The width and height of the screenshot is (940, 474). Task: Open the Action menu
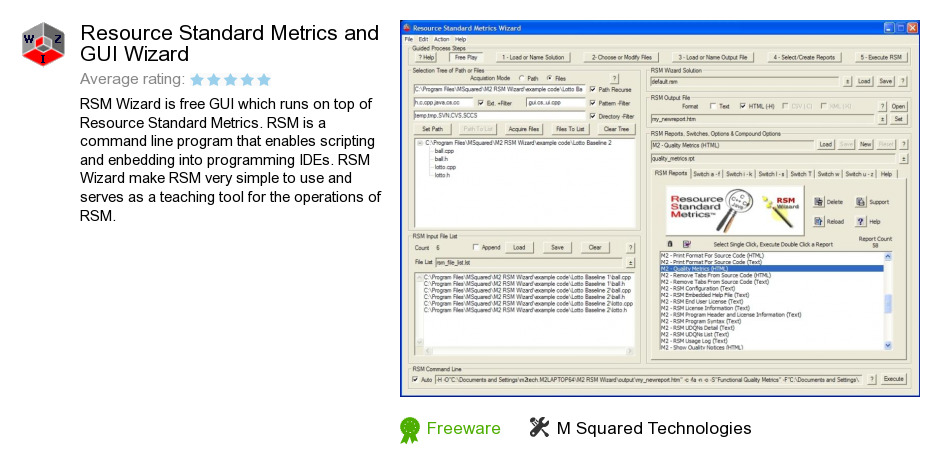442,39
